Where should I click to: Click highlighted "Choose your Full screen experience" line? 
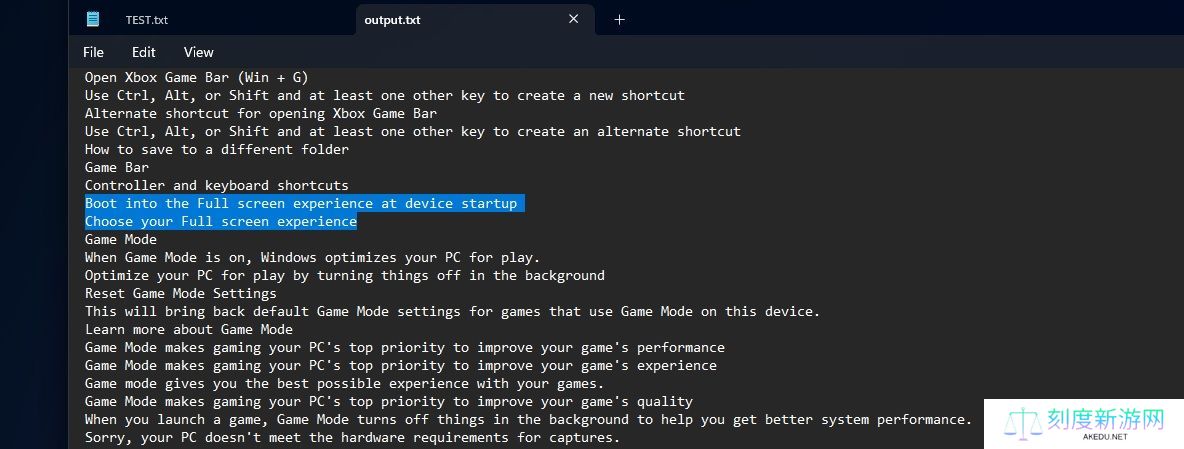tap(220, 221)
